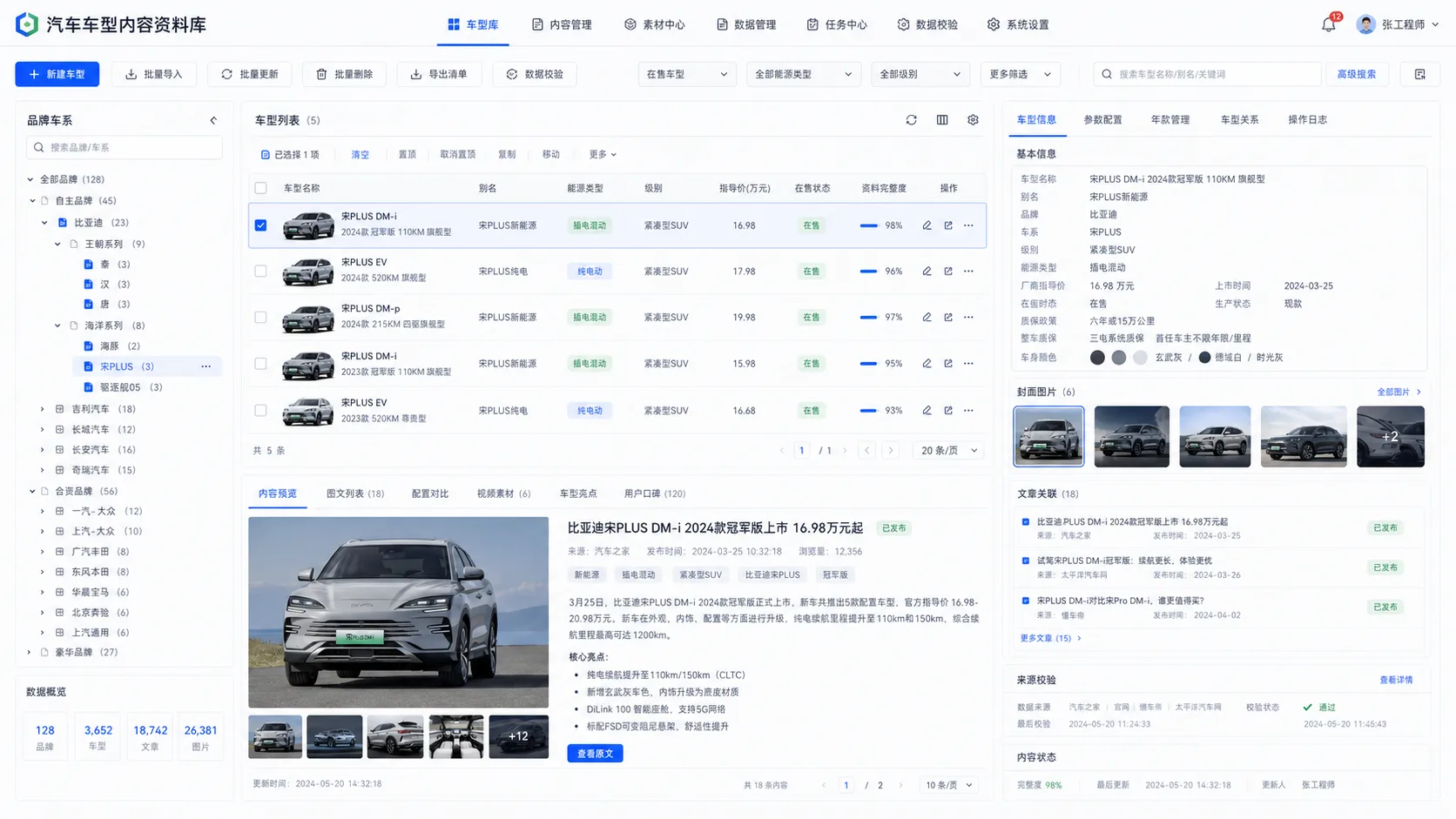Click 清空 to clear selection
This screenshot has height=819, width=1456.
360,154
